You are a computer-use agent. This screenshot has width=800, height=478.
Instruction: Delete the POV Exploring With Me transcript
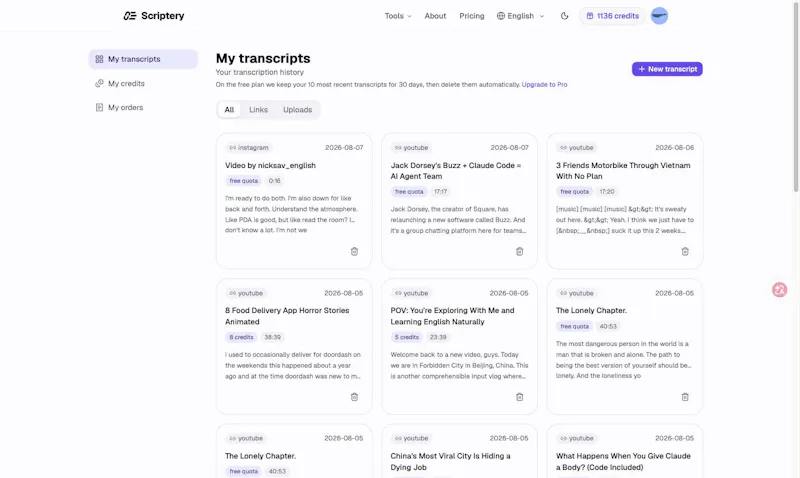(x=519, y=397)
